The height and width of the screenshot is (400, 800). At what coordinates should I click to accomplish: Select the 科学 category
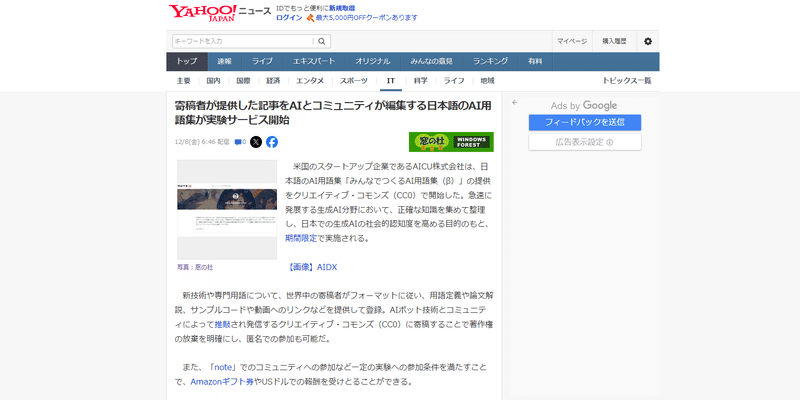click(420, 81)
